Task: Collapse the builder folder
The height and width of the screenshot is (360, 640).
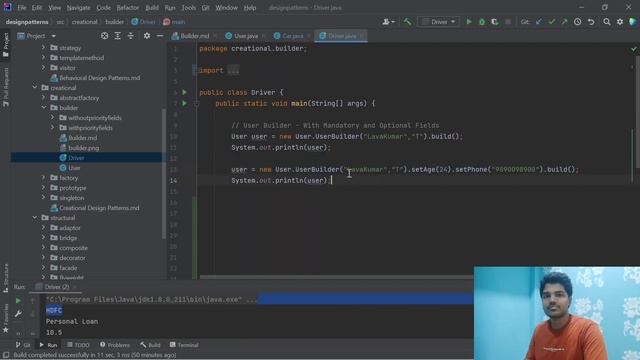Action: click(43, 108)
